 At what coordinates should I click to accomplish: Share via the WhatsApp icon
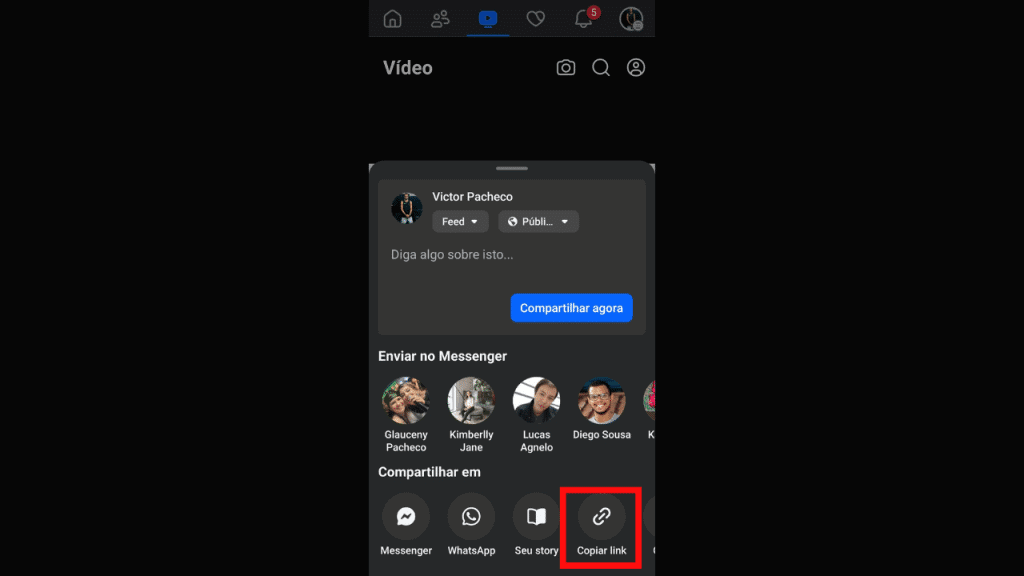(x=471, y=517)
